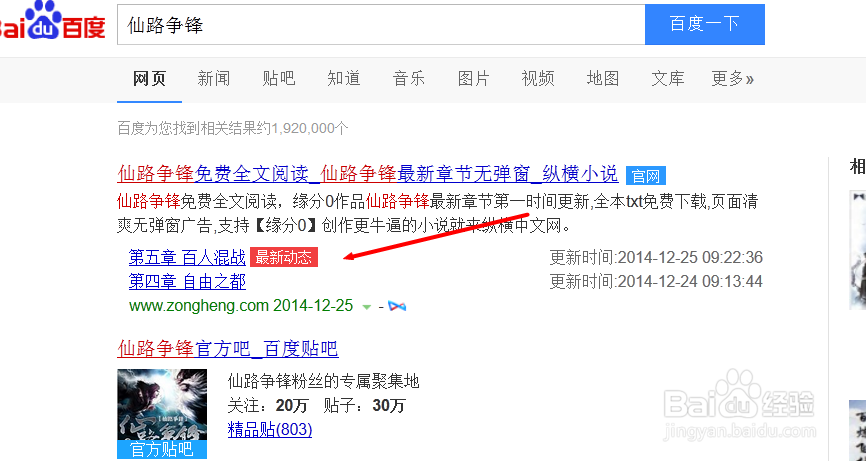Open the 音乐 tab
866x461 pixels.
(409, 78)
